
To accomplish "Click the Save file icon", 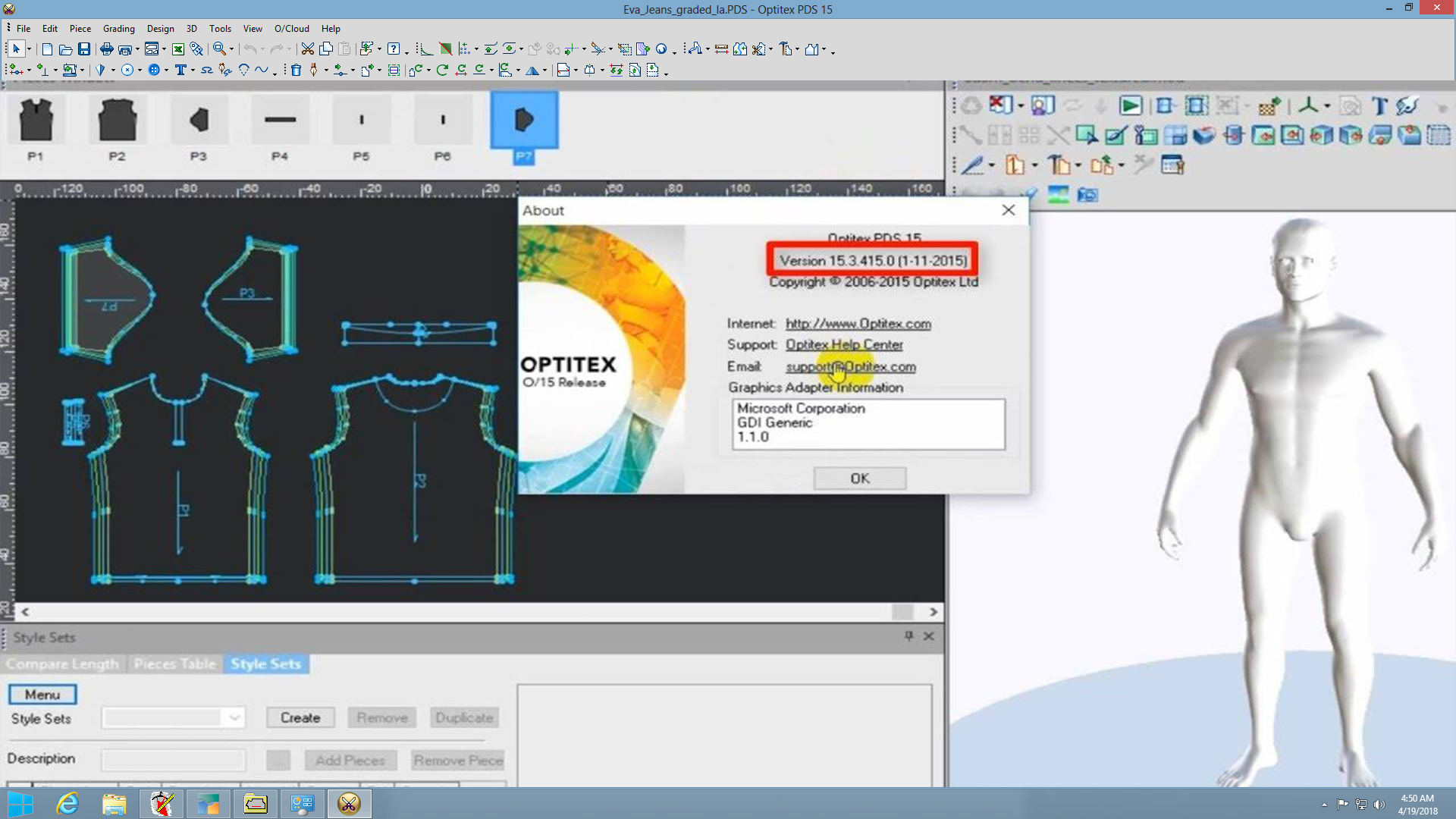I will pos(84,49).
